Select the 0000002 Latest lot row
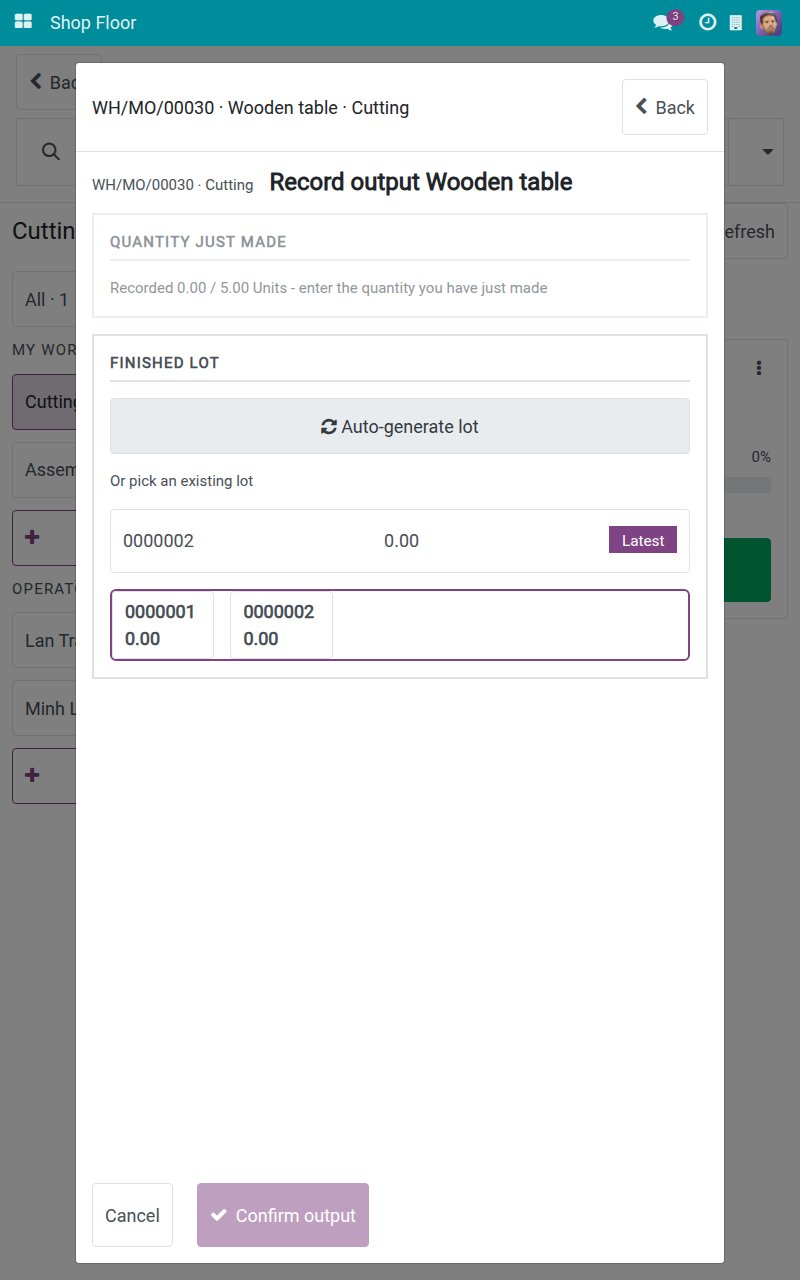800x1280 pixels. point(400,541)
